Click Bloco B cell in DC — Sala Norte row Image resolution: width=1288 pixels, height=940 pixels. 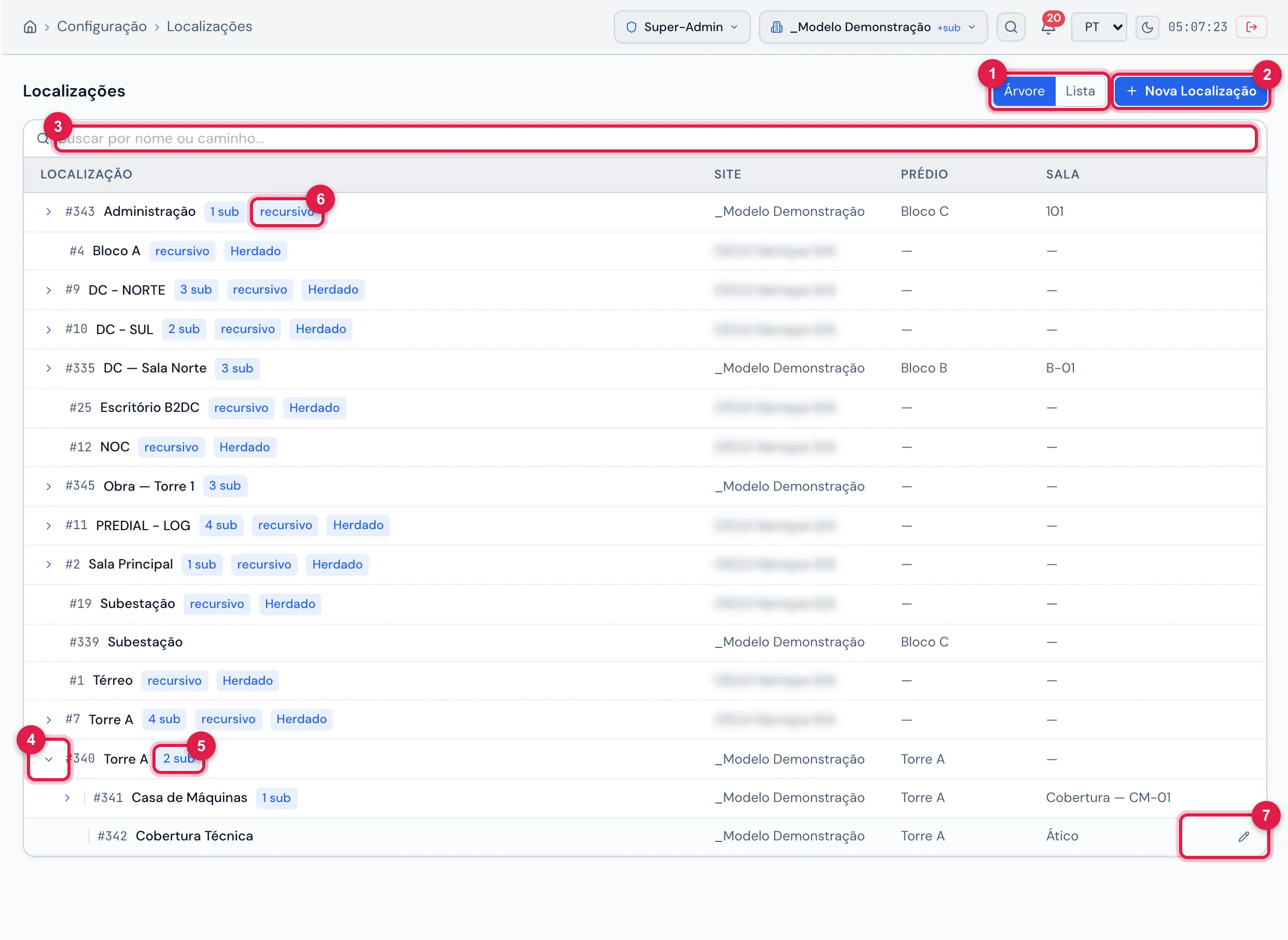pyautogui.click(x=923, y=368)
